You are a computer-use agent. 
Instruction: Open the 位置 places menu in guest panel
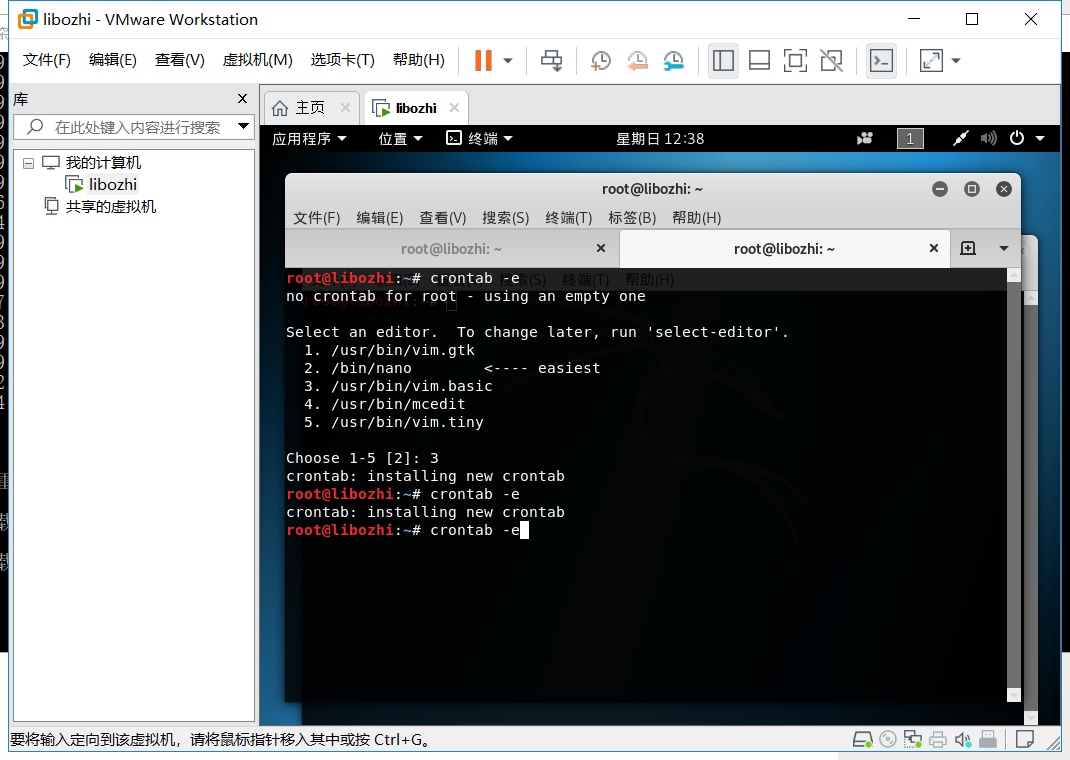click(x=401, y=138)
